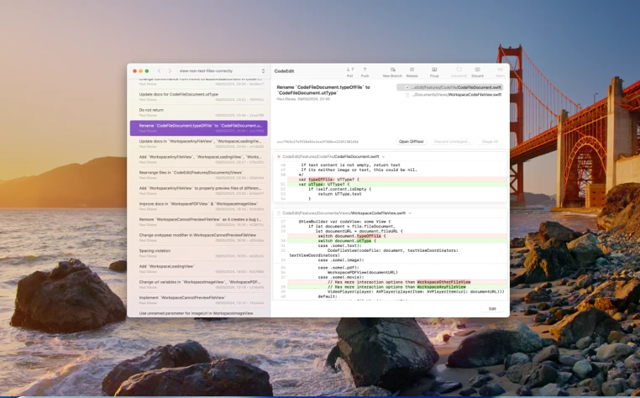Click the Push toolbar icon
Viewport: 640px width, 398px height.
[365, 72]
